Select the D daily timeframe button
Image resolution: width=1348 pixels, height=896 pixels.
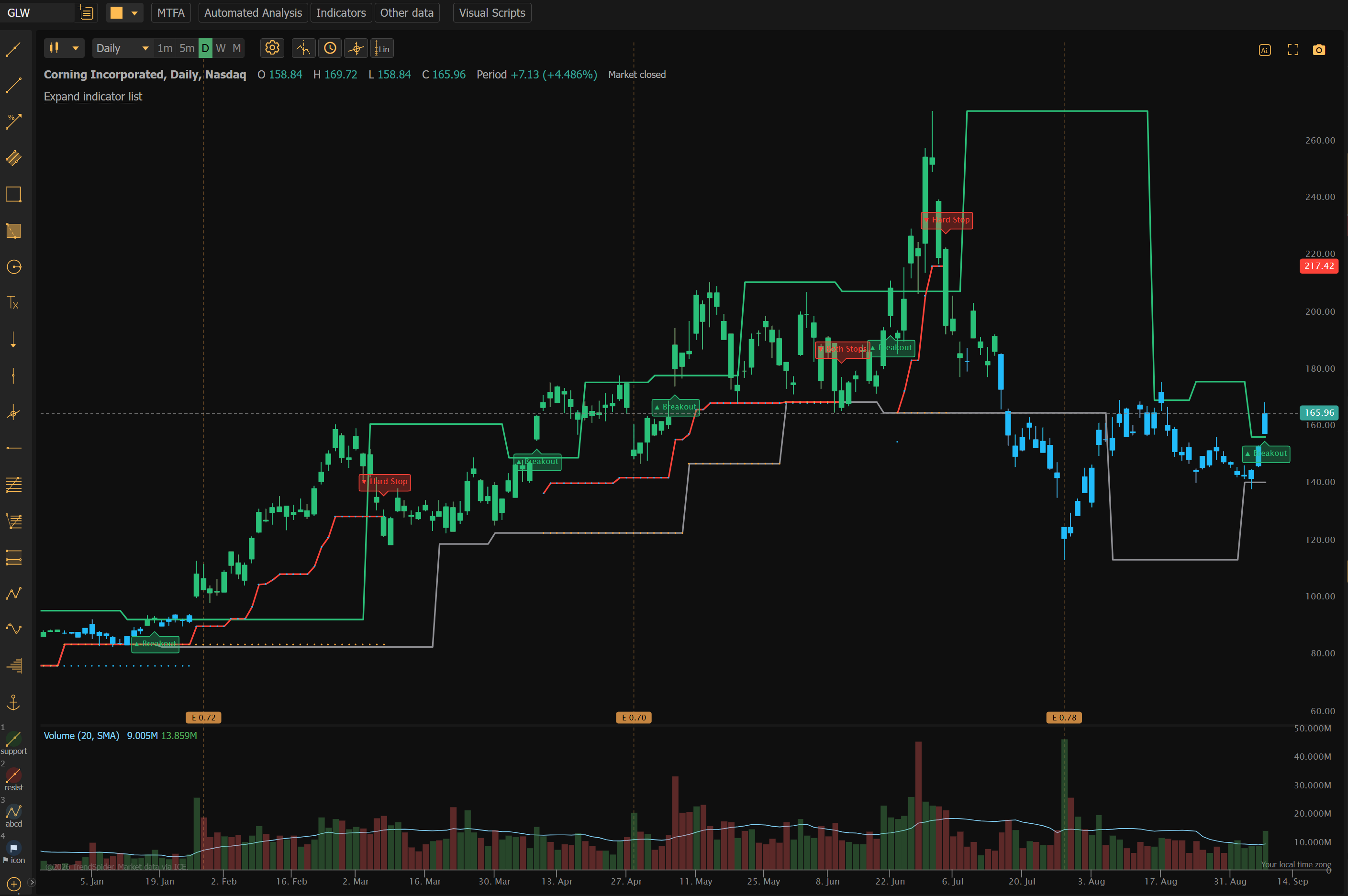point(205,48)
